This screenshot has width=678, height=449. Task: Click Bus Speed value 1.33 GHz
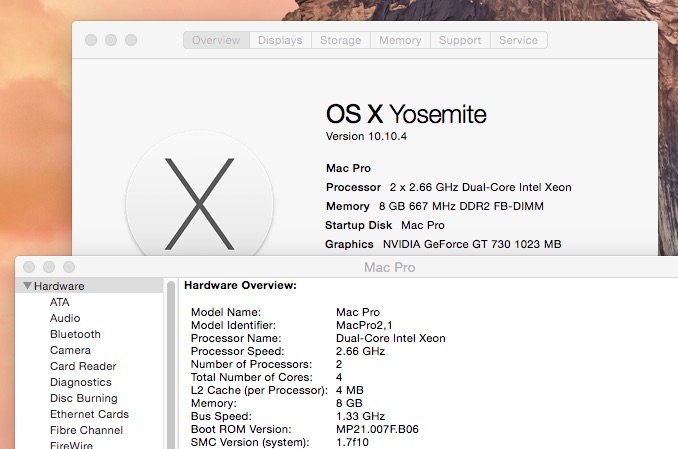pos(360,416)
